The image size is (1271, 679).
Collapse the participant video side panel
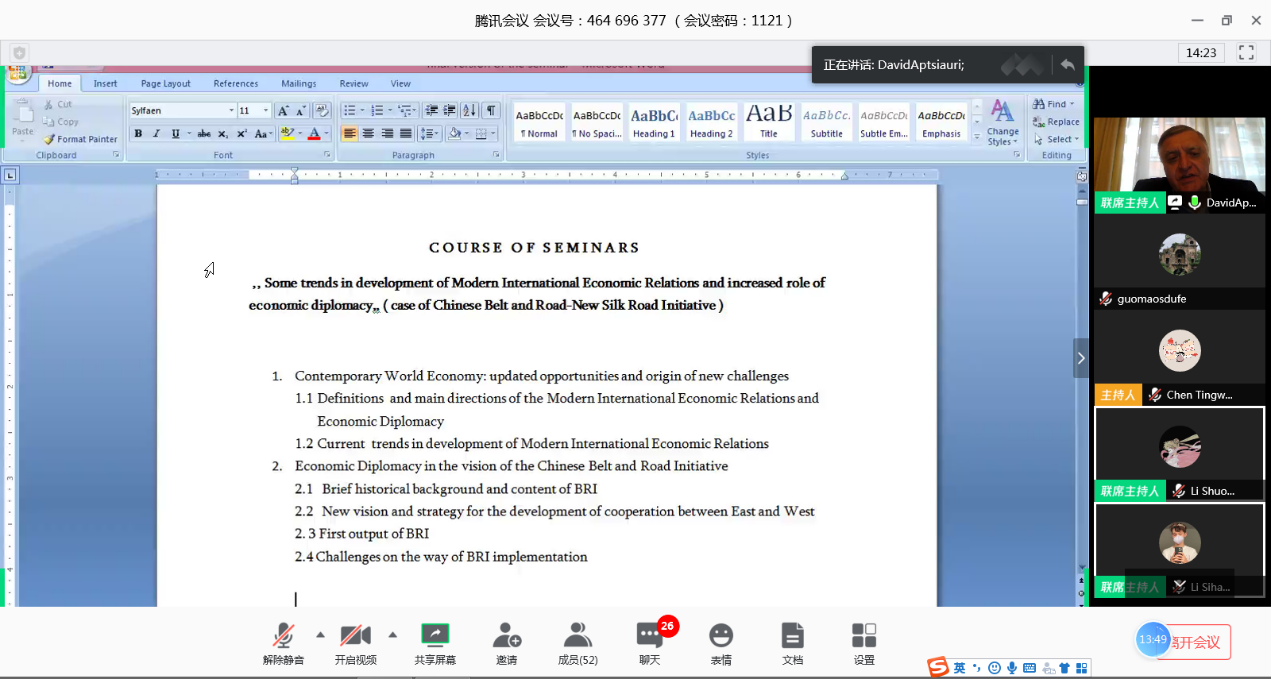pos(1080,358)
